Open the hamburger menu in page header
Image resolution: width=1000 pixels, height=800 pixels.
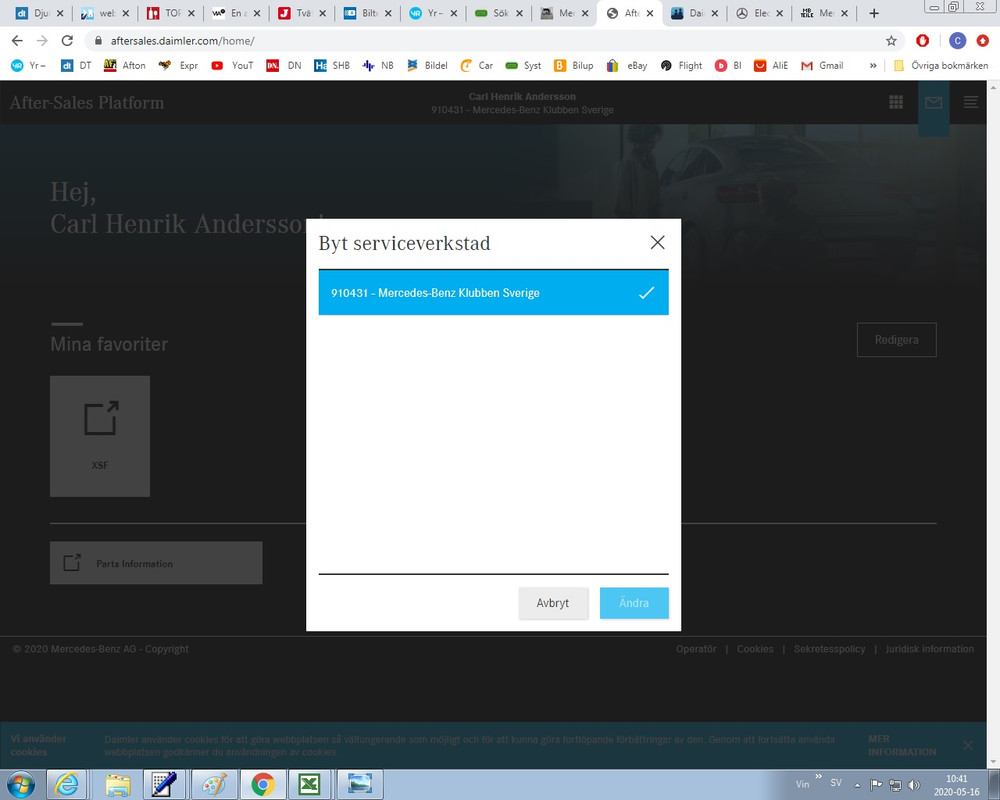tap(971, 102)
